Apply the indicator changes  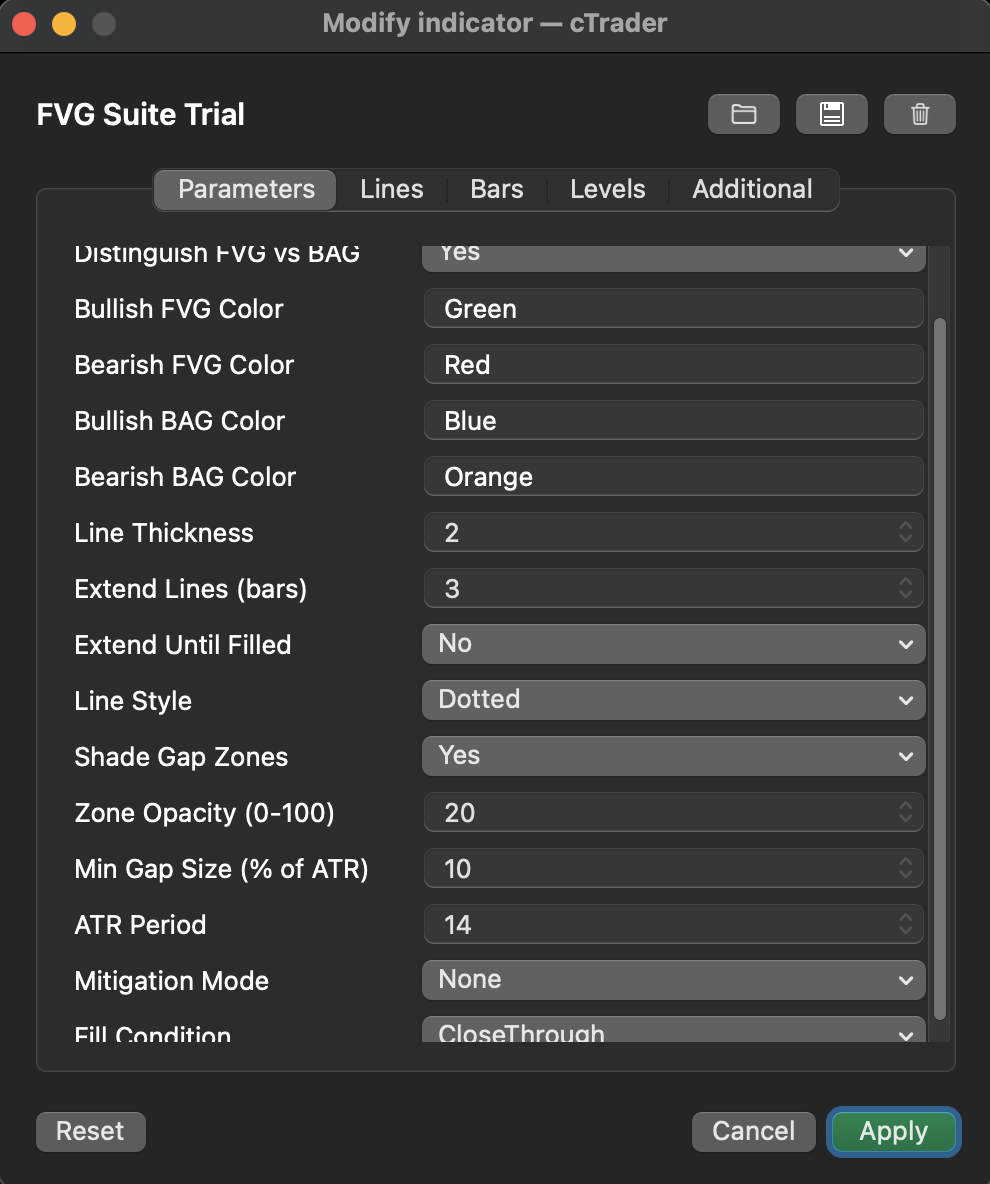(x=893, y=1131)
